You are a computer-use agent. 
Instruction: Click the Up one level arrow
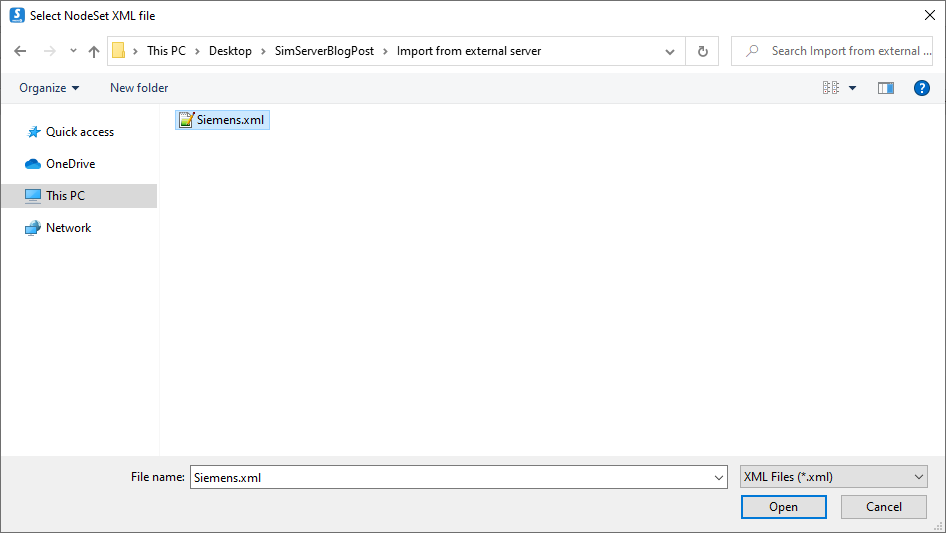94,51
